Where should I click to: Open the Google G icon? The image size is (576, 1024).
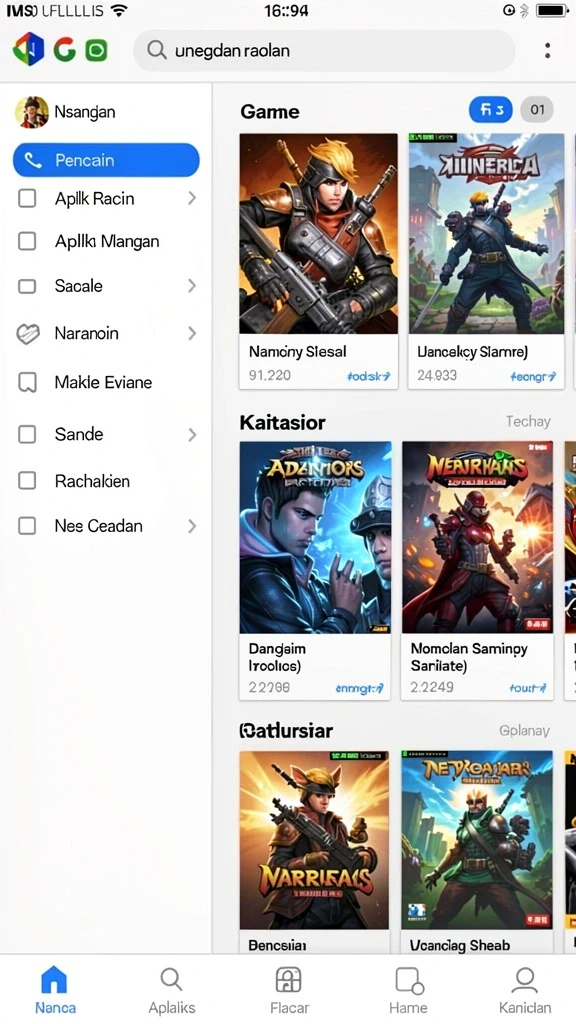coord(64,50)
